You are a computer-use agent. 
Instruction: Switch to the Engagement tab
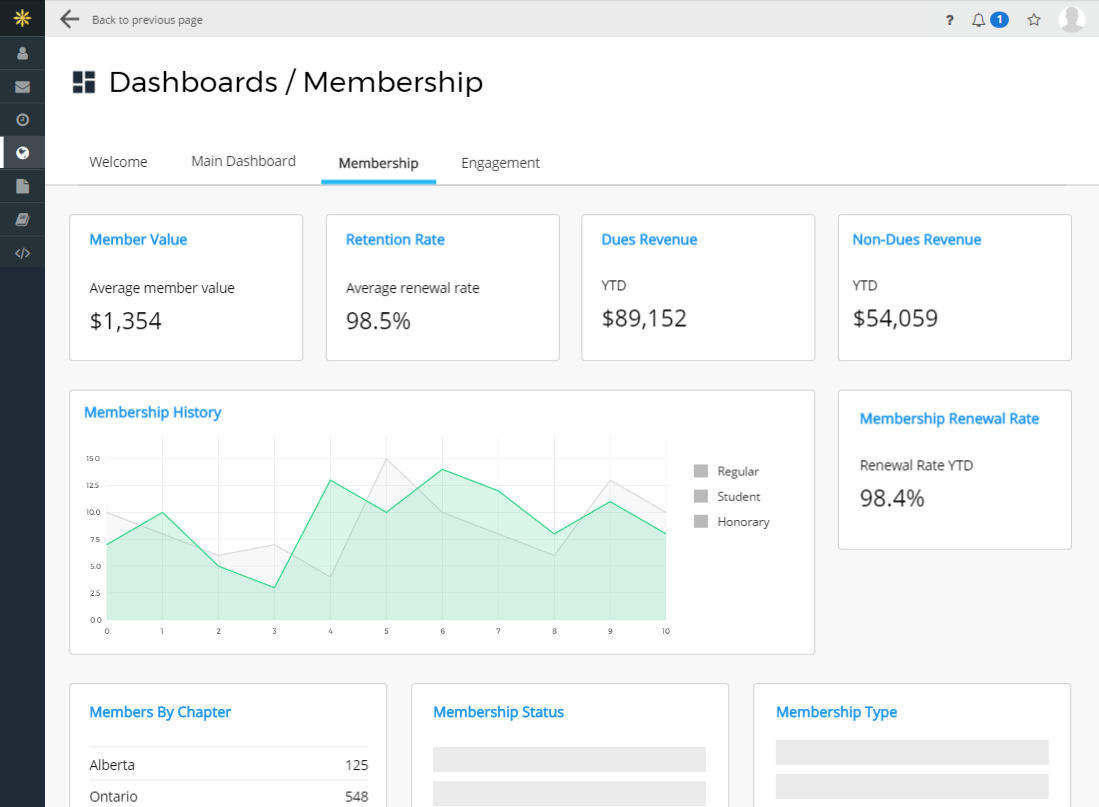pos(500,163)
